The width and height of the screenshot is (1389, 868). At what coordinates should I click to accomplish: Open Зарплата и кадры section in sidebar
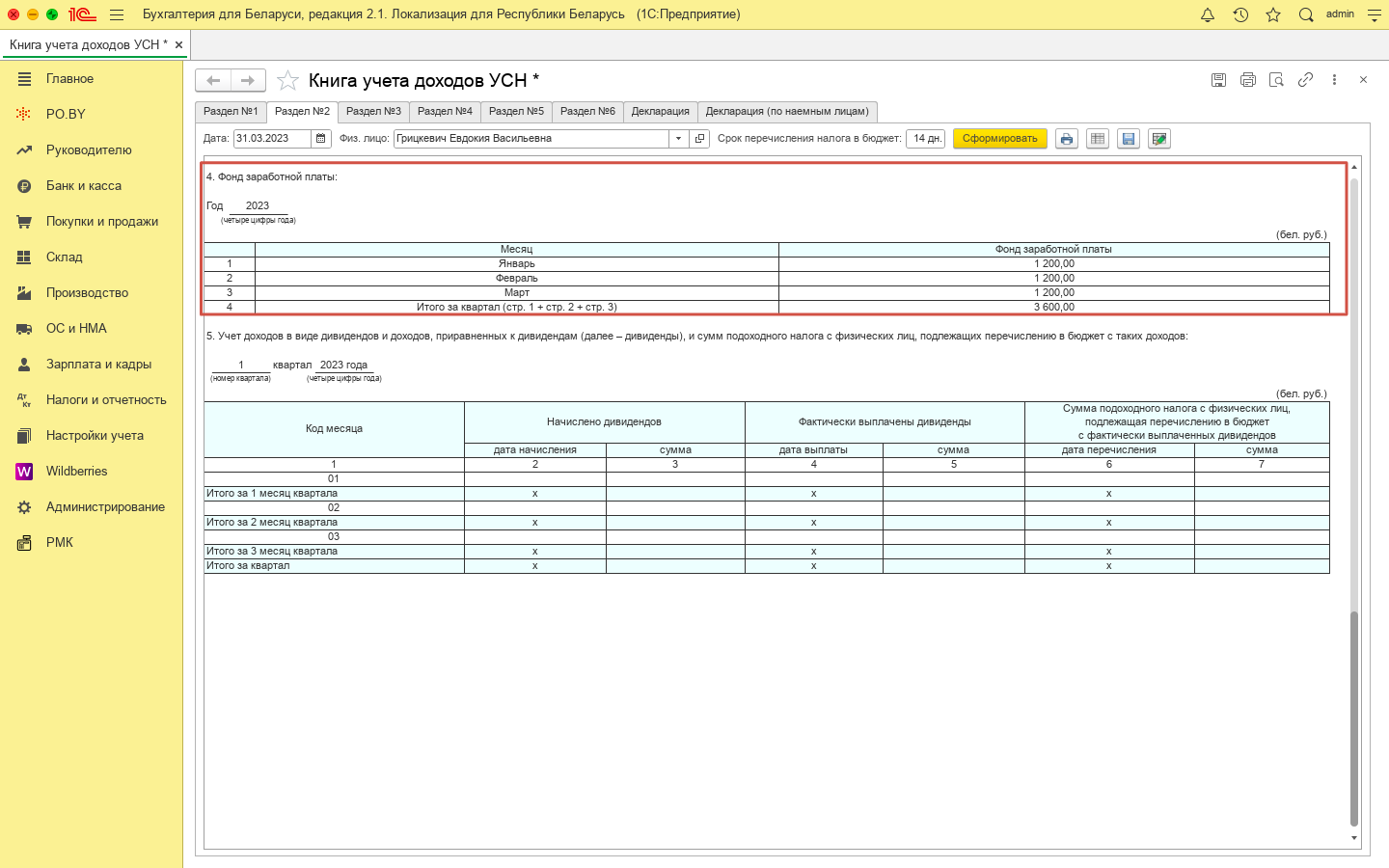98,365
